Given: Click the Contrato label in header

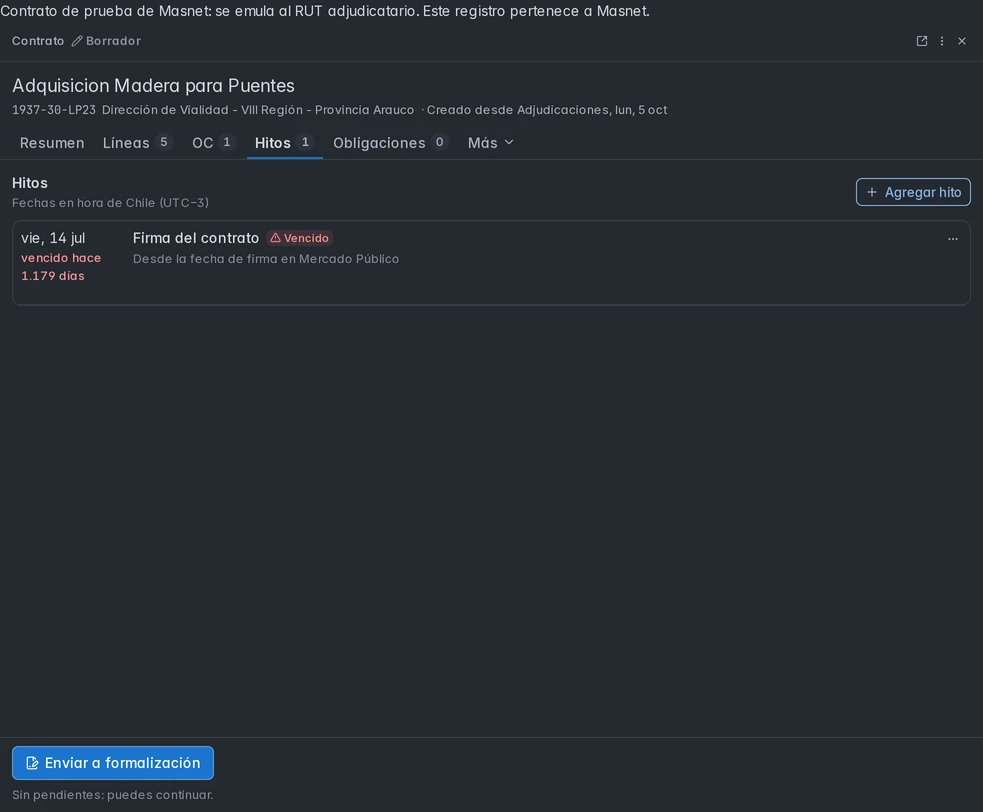Looking at the screenshot, I should (x=38, y=41).
